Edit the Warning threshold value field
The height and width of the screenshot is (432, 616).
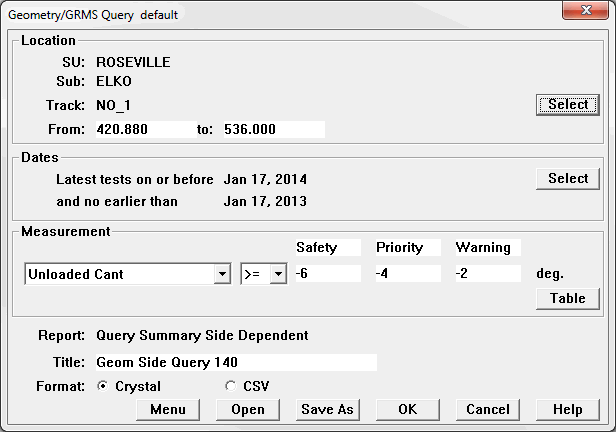[488, 273]
